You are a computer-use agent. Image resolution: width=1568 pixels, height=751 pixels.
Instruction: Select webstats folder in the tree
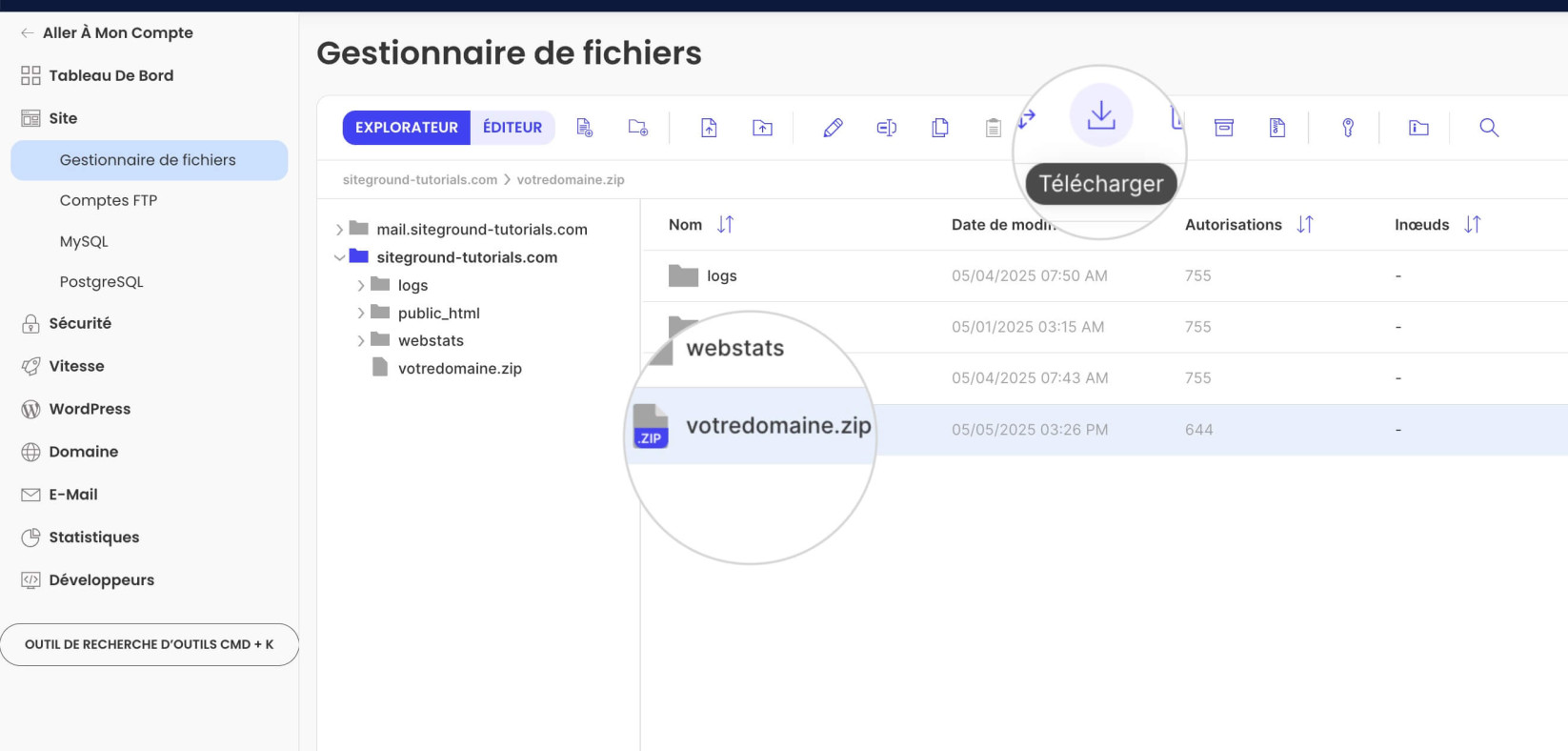(431, 340)
